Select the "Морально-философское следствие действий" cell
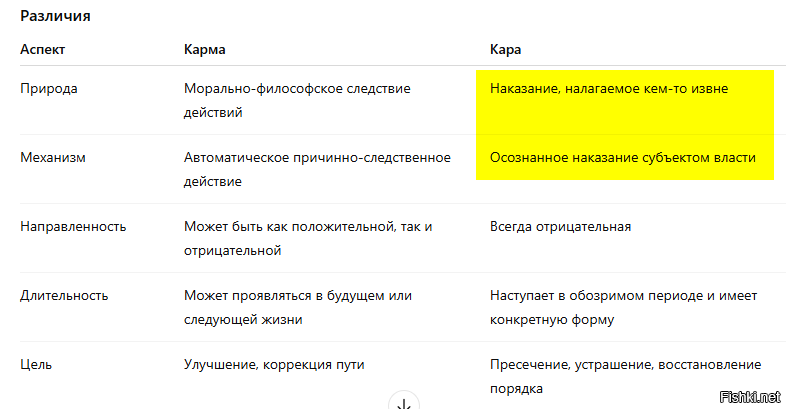Image resolution: width=786 pixels, height=409 pixels. [297, 100]
